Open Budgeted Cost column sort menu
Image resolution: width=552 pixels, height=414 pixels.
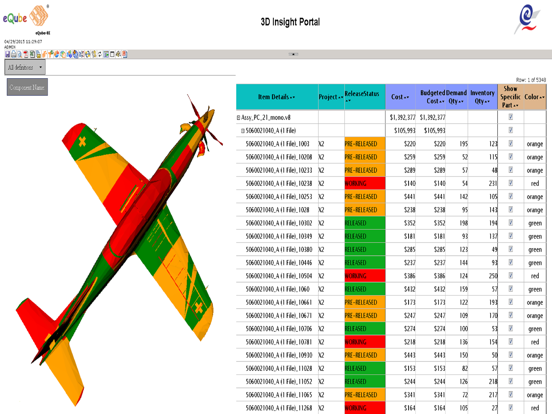point(441,101)
